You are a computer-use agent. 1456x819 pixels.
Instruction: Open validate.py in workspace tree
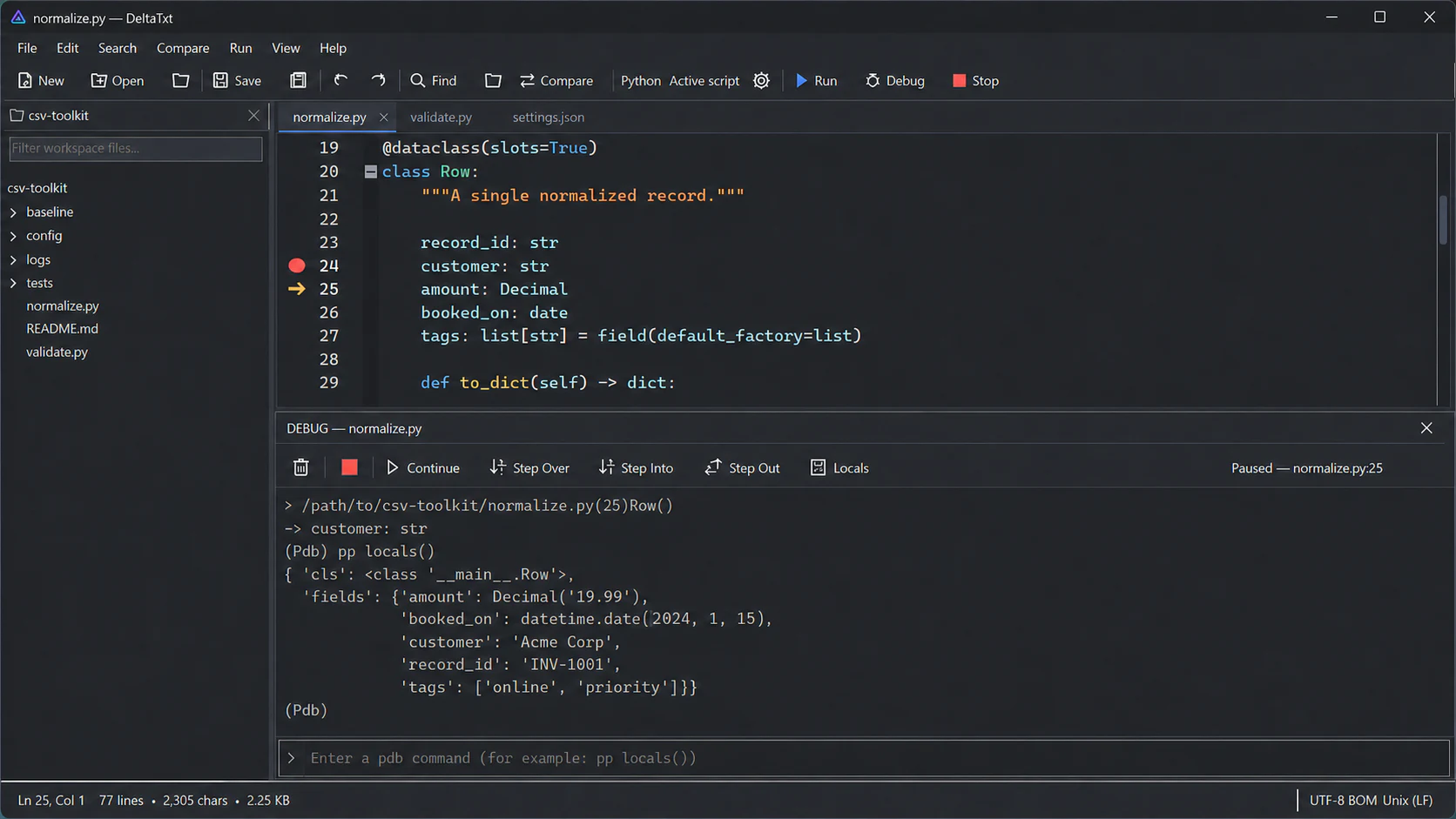57,352
